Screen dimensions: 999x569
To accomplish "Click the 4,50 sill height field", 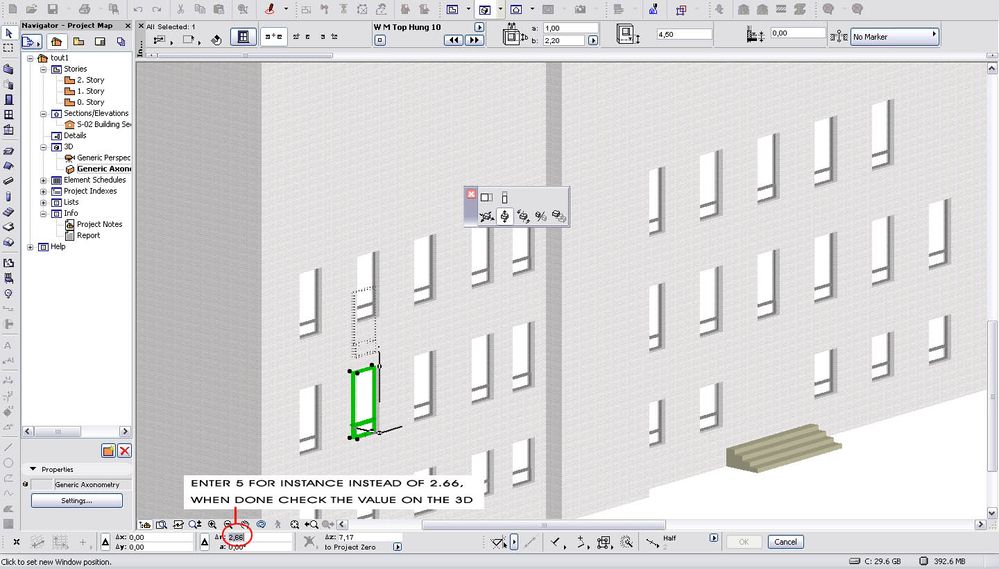I will pyautogui.click(x=684, y=34).
